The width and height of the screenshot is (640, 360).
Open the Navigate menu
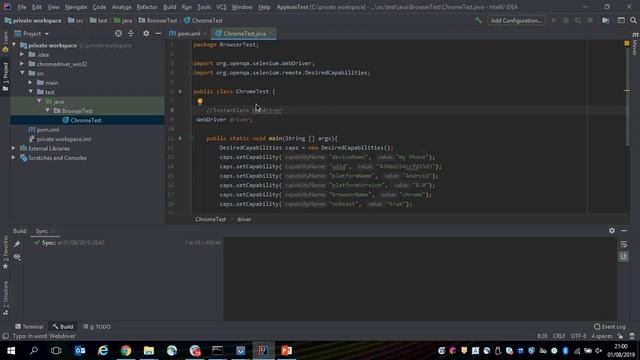click(76, 7)
